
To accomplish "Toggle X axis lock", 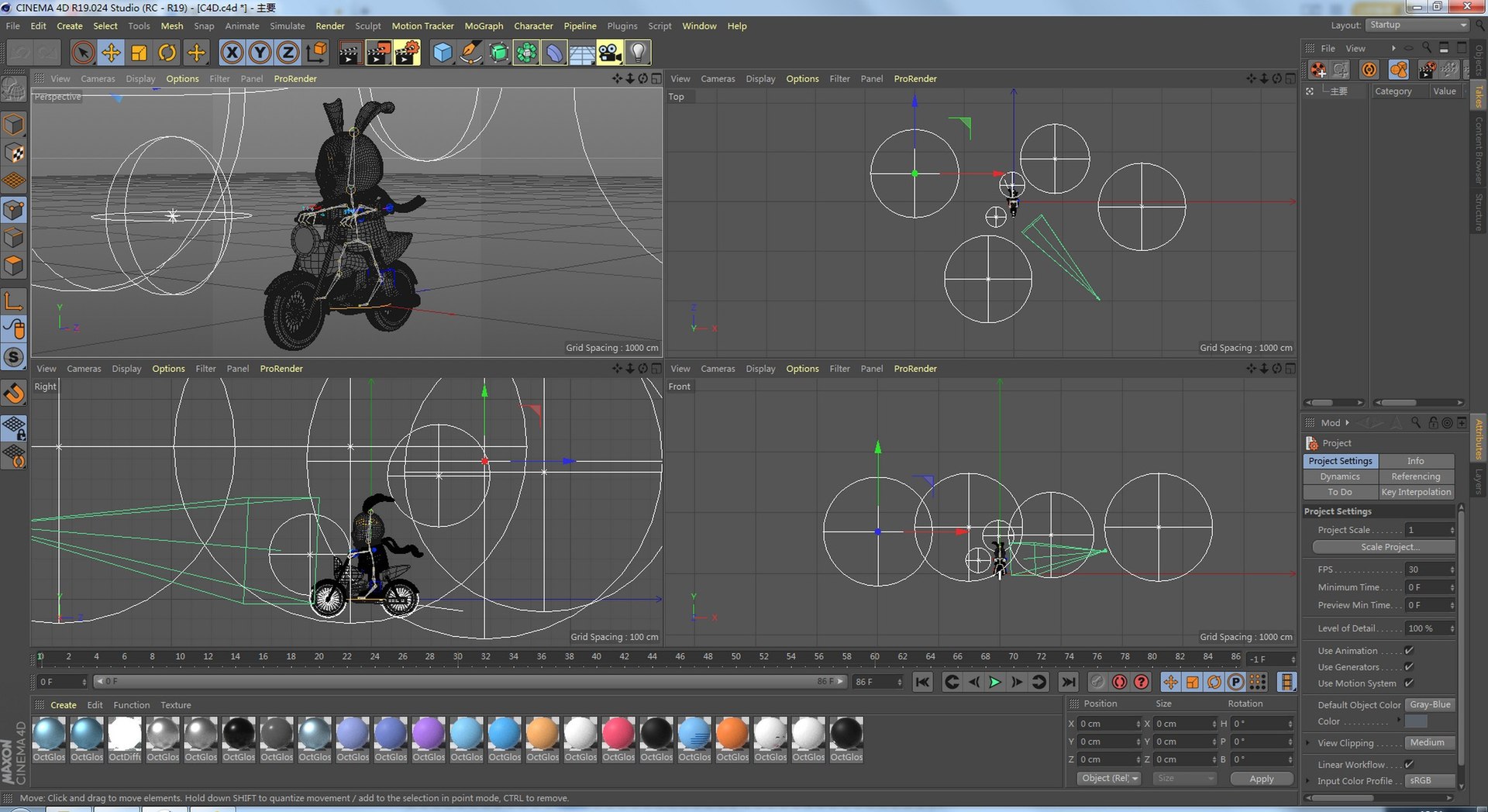I will coord(232,53).
